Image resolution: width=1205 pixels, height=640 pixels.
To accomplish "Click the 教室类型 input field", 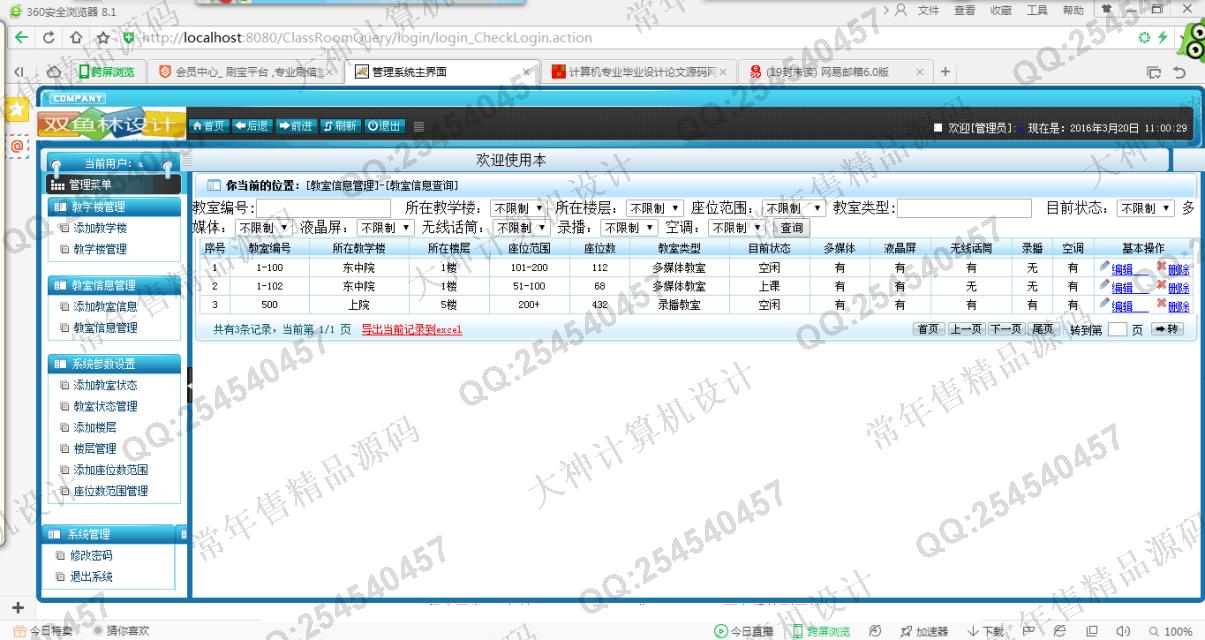I will [x=964, y=208].
